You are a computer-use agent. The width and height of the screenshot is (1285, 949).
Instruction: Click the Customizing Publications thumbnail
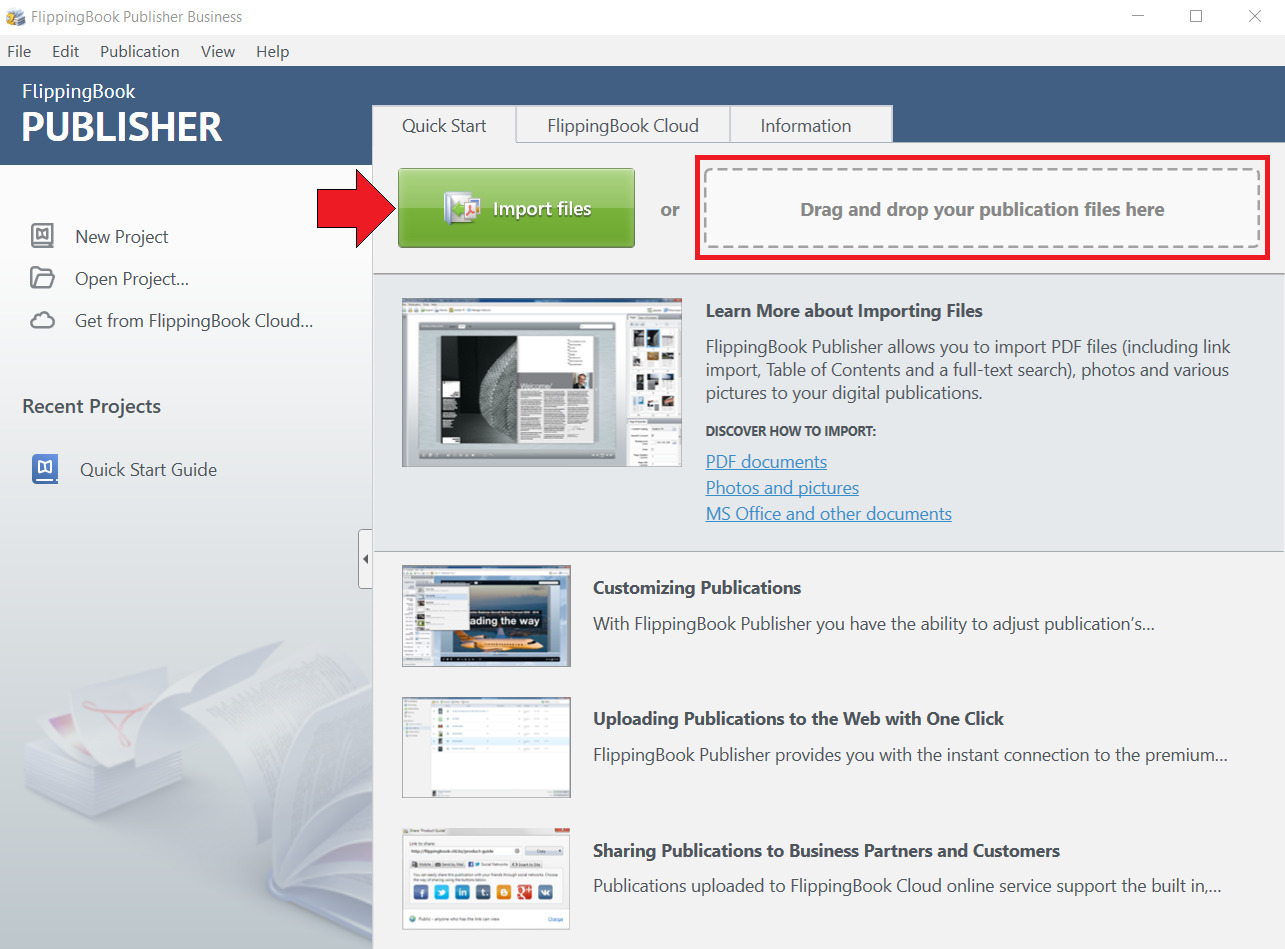point(486,615)
